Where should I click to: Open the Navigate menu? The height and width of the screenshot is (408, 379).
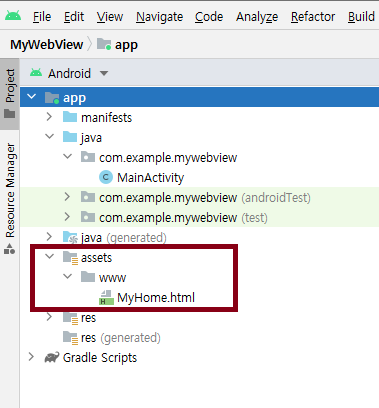pyautogui.click(x=159, y=17)
